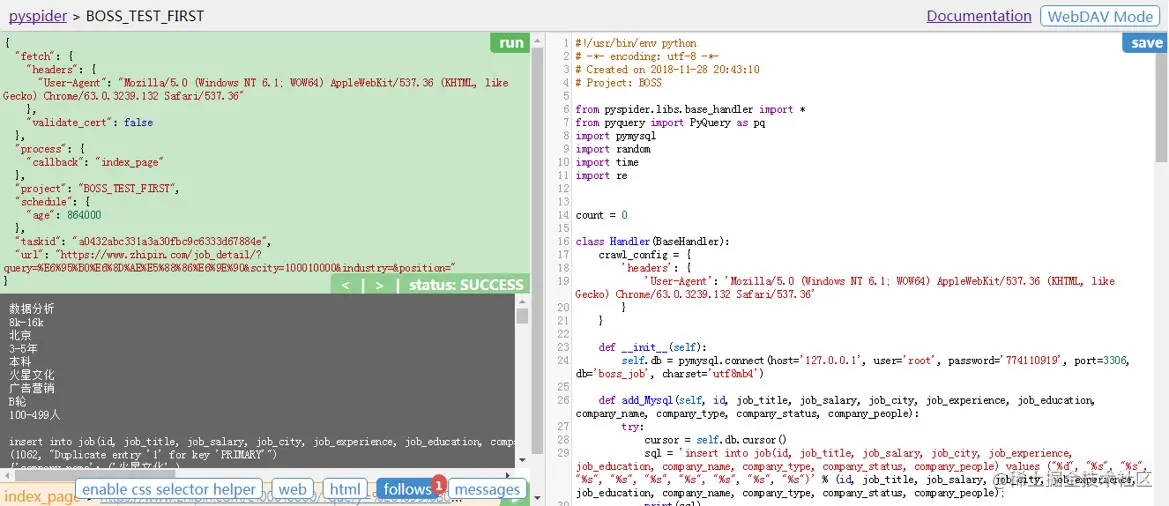Open the Documentation link
The height and width of the screenshot is (506, 1169).
979,16
